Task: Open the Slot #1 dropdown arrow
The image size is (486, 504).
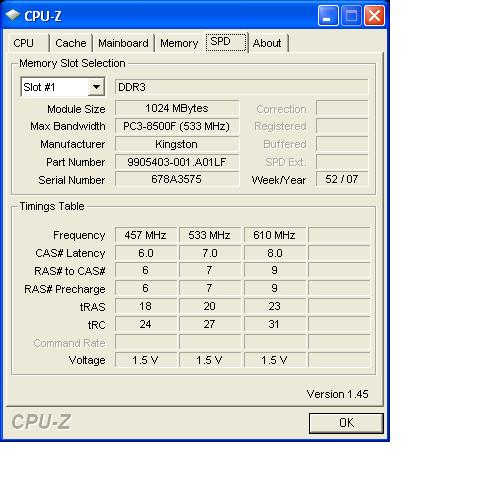Action: pos(96,87)
